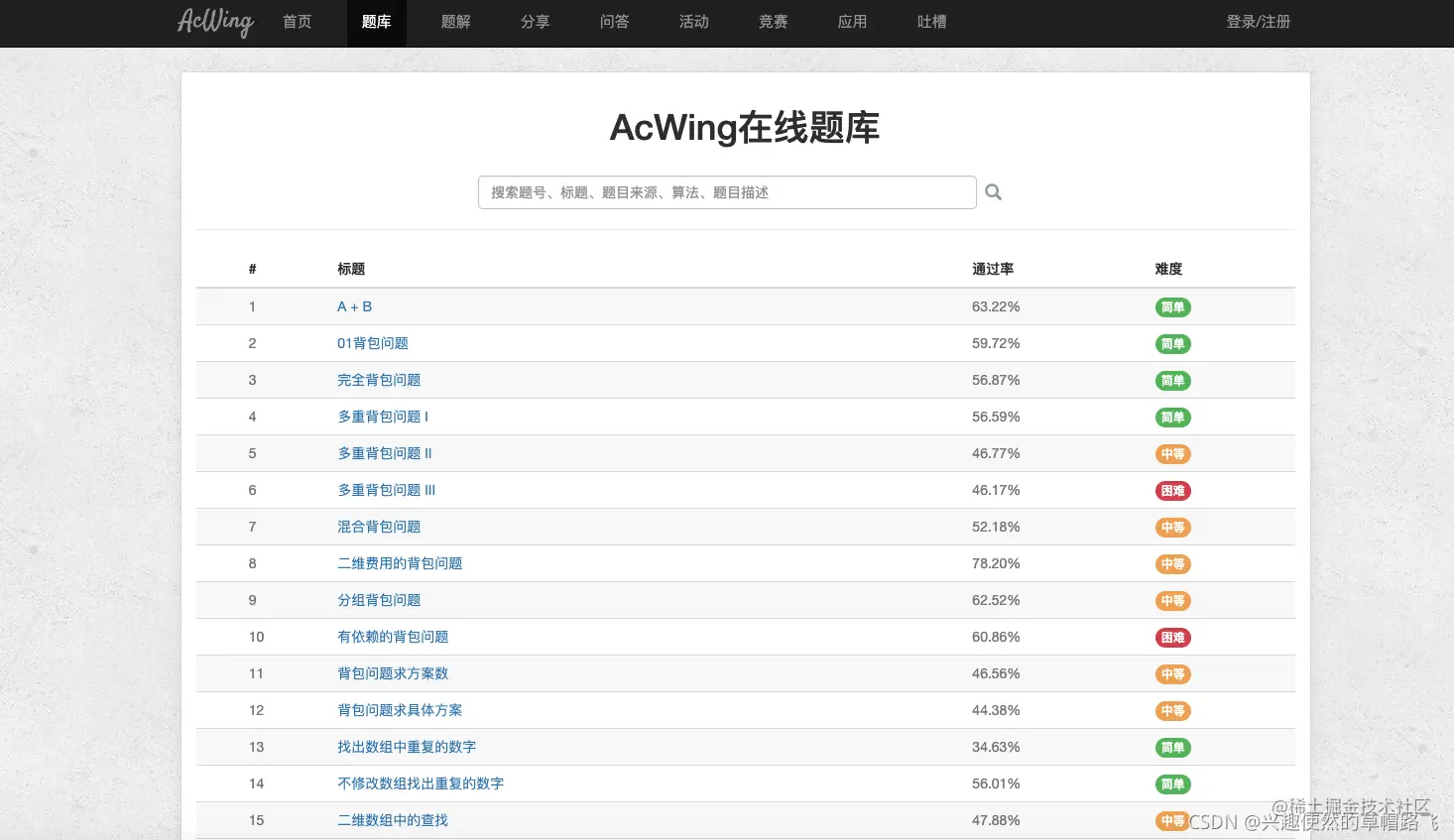The height and width of the screenshot is (840, 1454).
Task: Click row number 6
Action: coord(252,490)
